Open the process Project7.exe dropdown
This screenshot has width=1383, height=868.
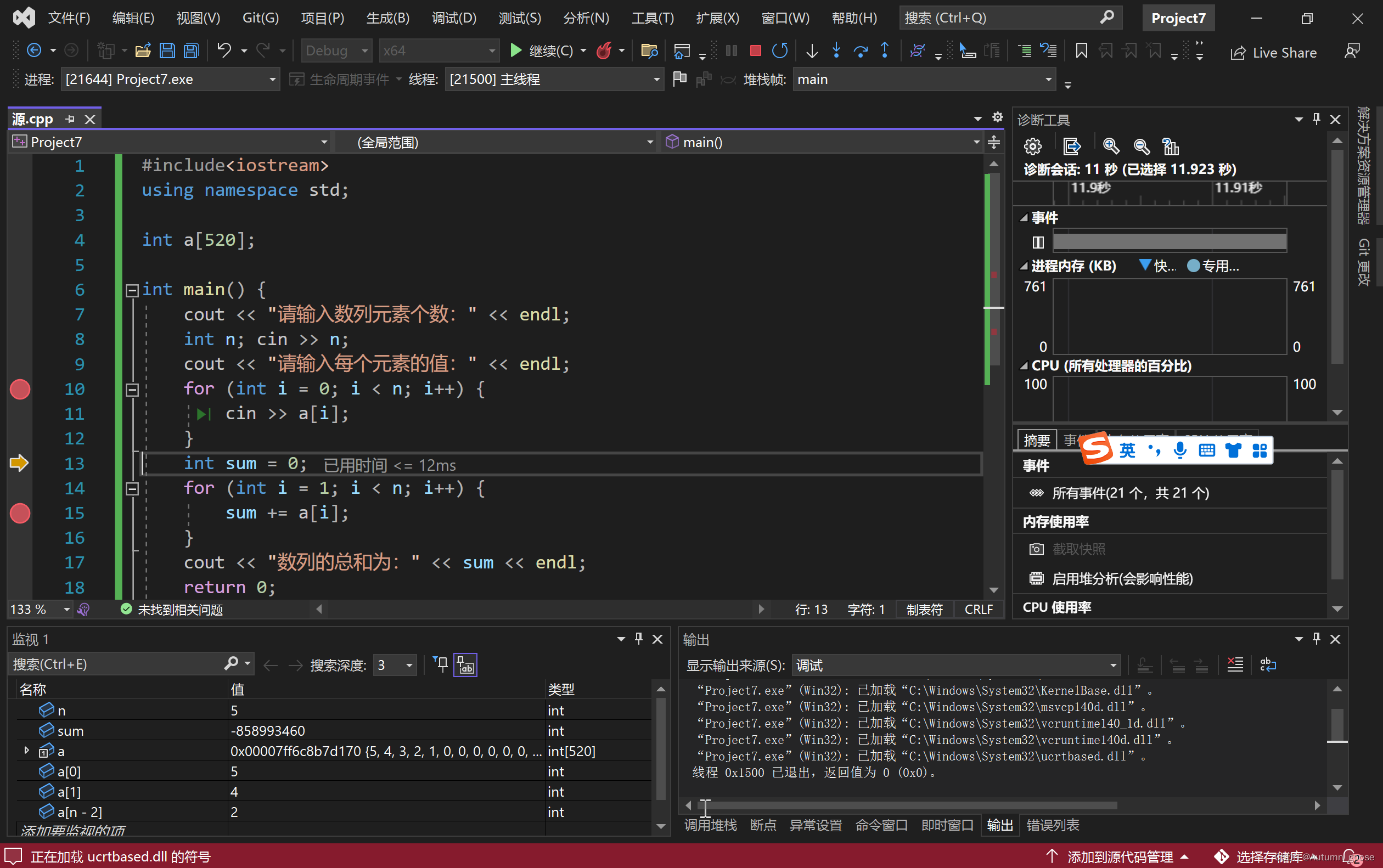(273, 79)
